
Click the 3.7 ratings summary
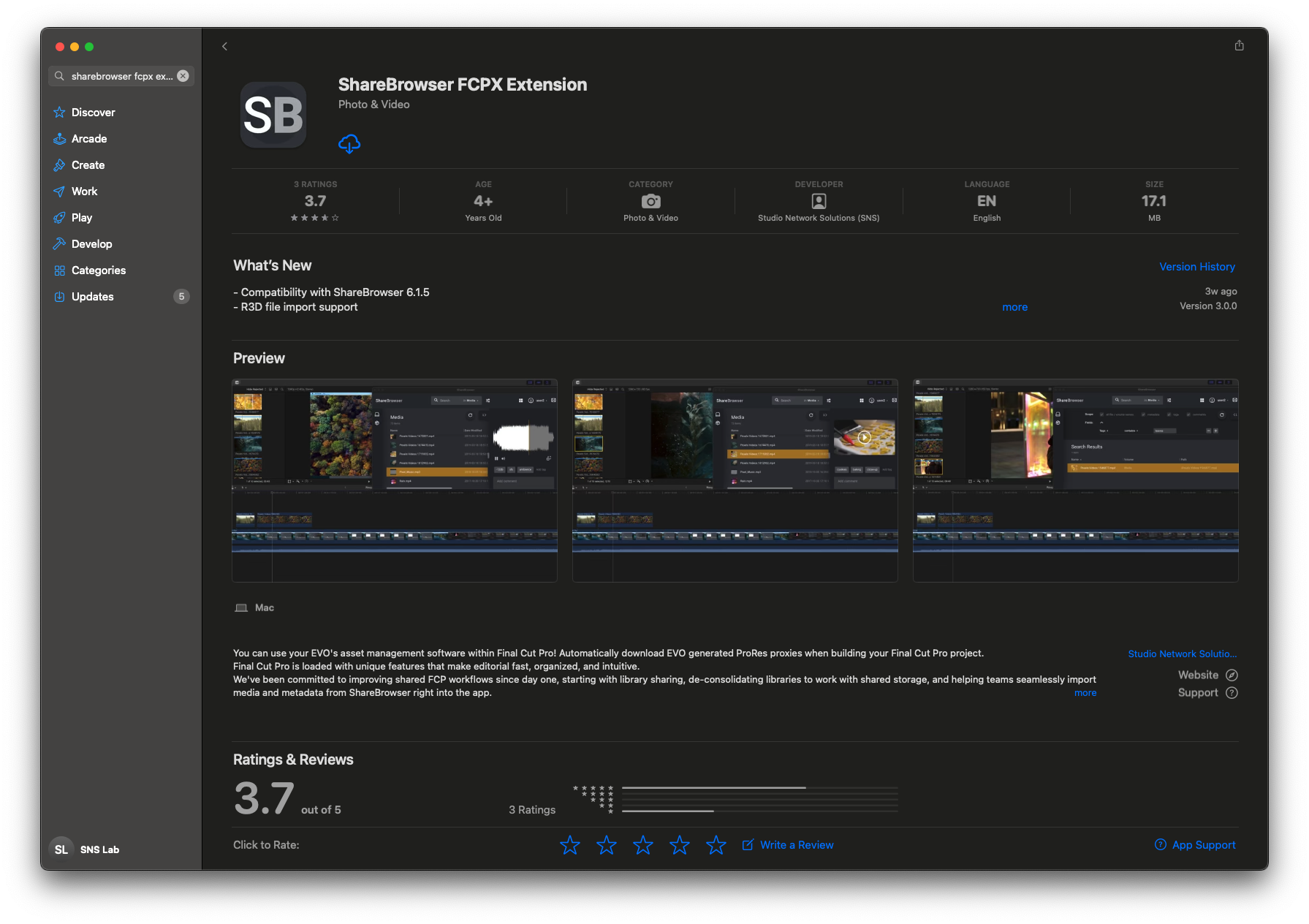pyautogui.click(x=315, y=201)
